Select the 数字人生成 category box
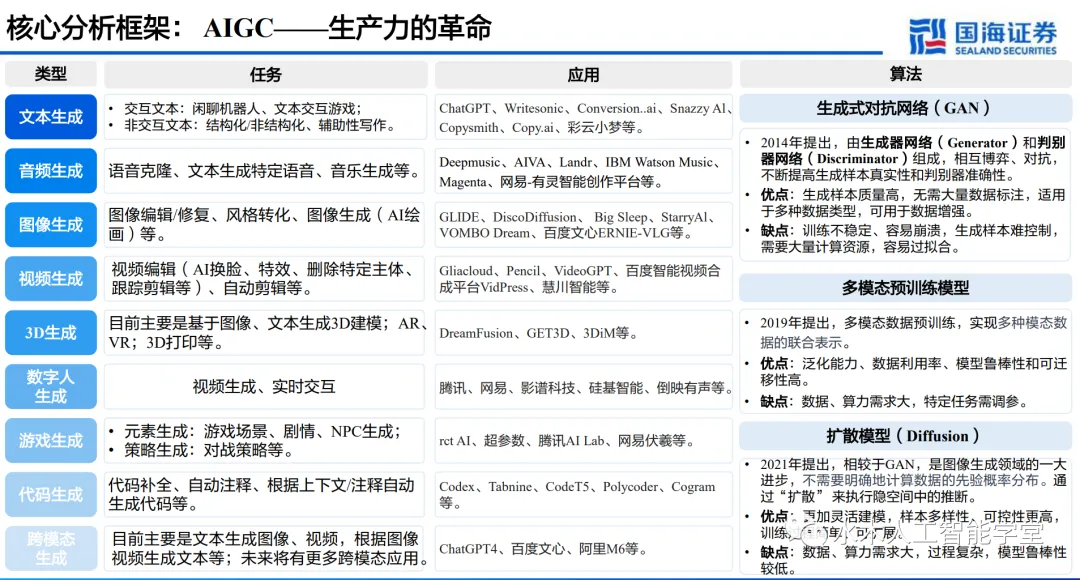Image resolution: width=1080 pixels, height=580 pixels. tap(51, 386)
